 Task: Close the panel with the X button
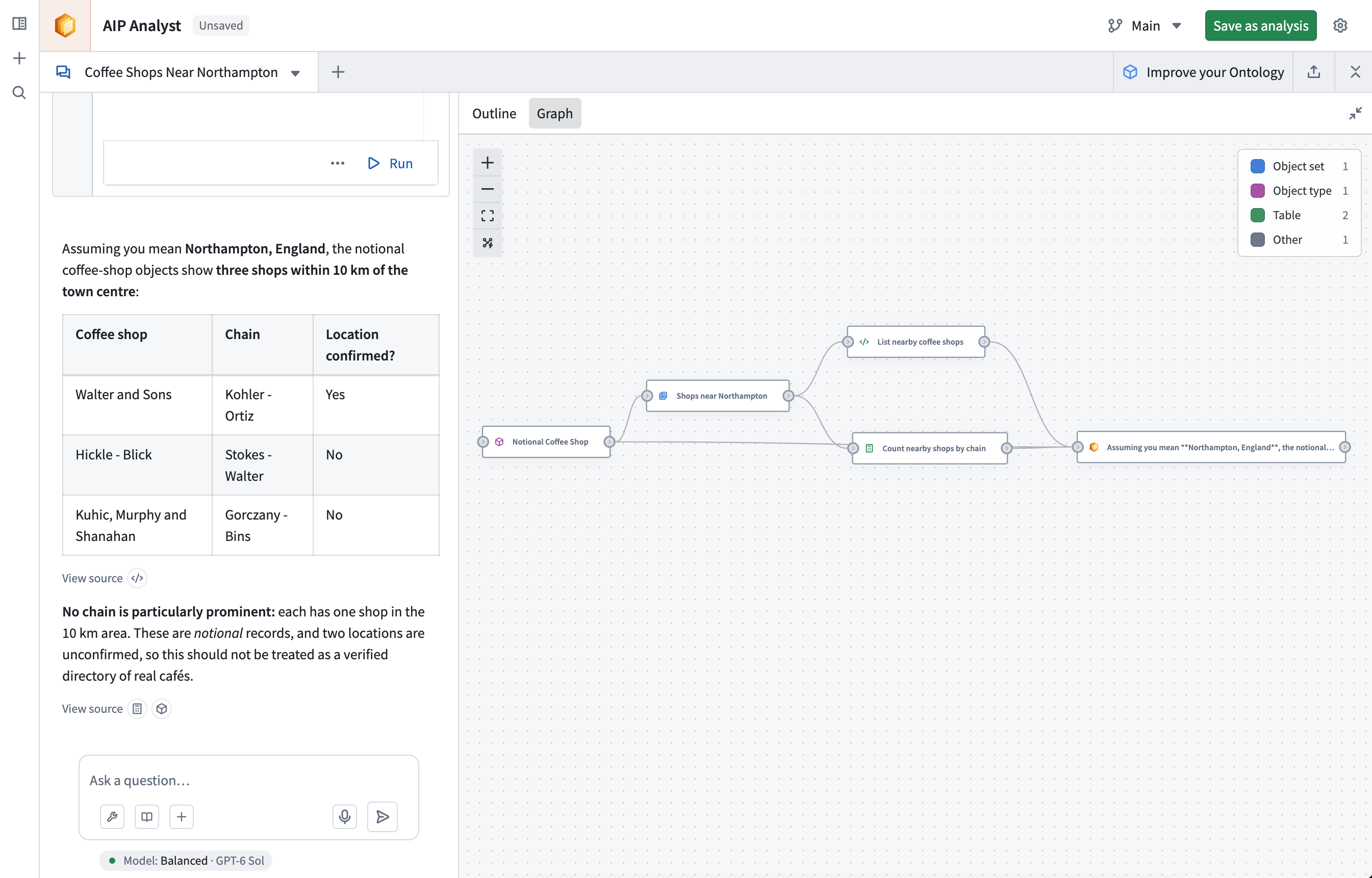pos(1356,72)
